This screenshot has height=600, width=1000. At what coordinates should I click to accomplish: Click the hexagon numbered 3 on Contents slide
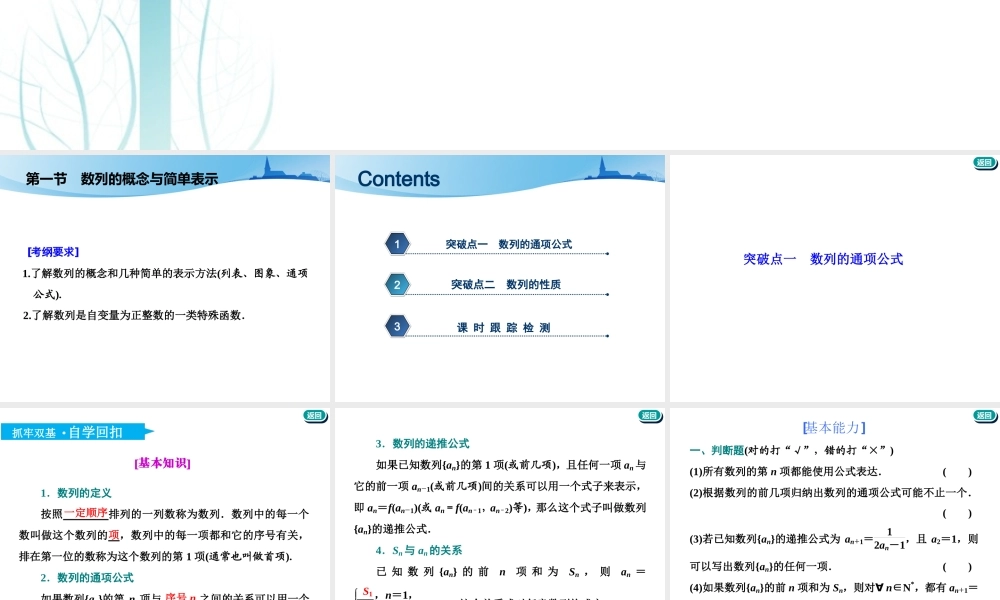397,325
